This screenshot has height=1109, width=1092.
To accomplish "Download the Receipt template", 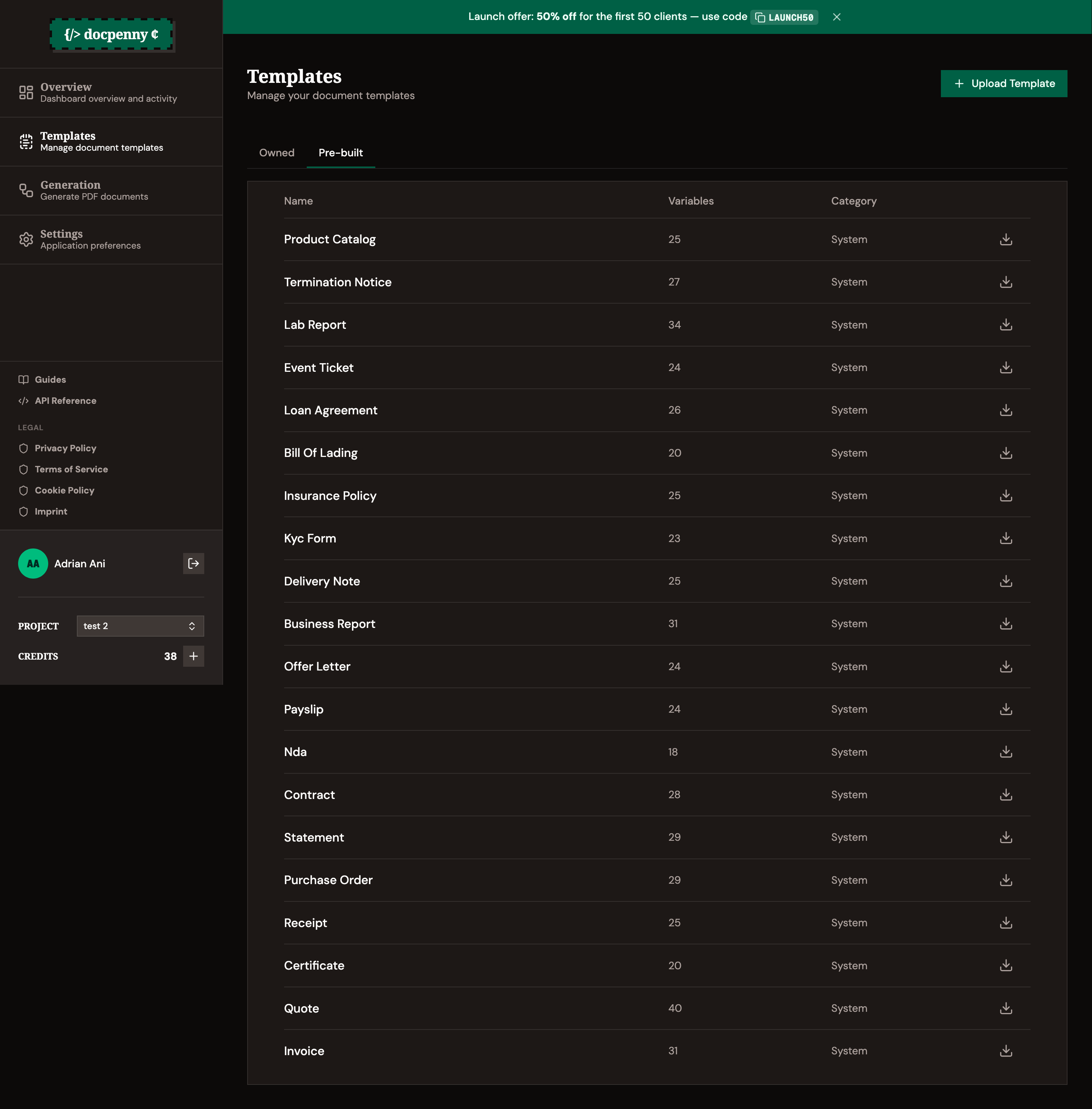I will pyautogui.click(x=1005, y=923).
